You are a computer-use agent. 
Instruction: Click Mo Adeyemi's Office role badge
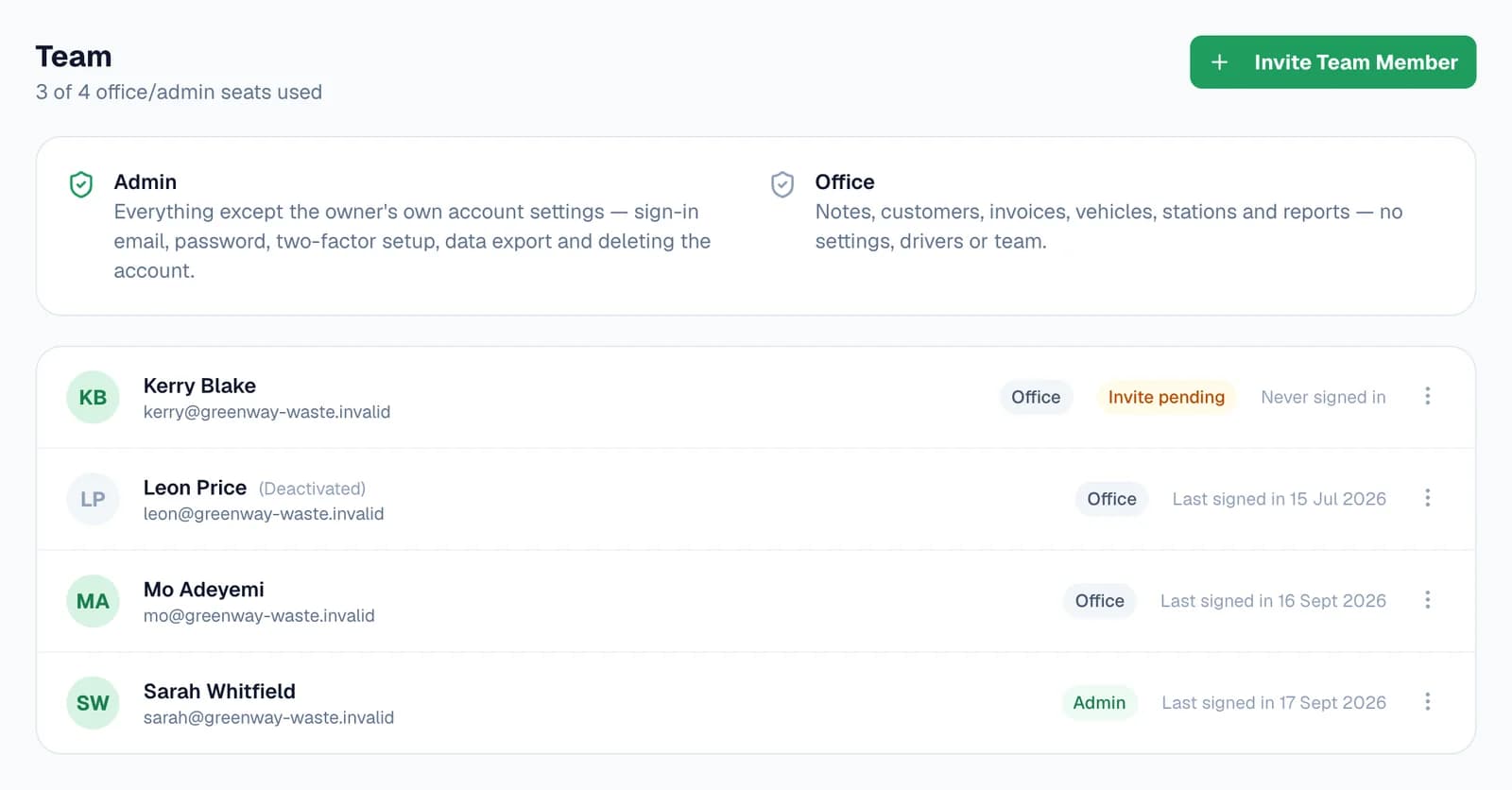pos(1100,601)
